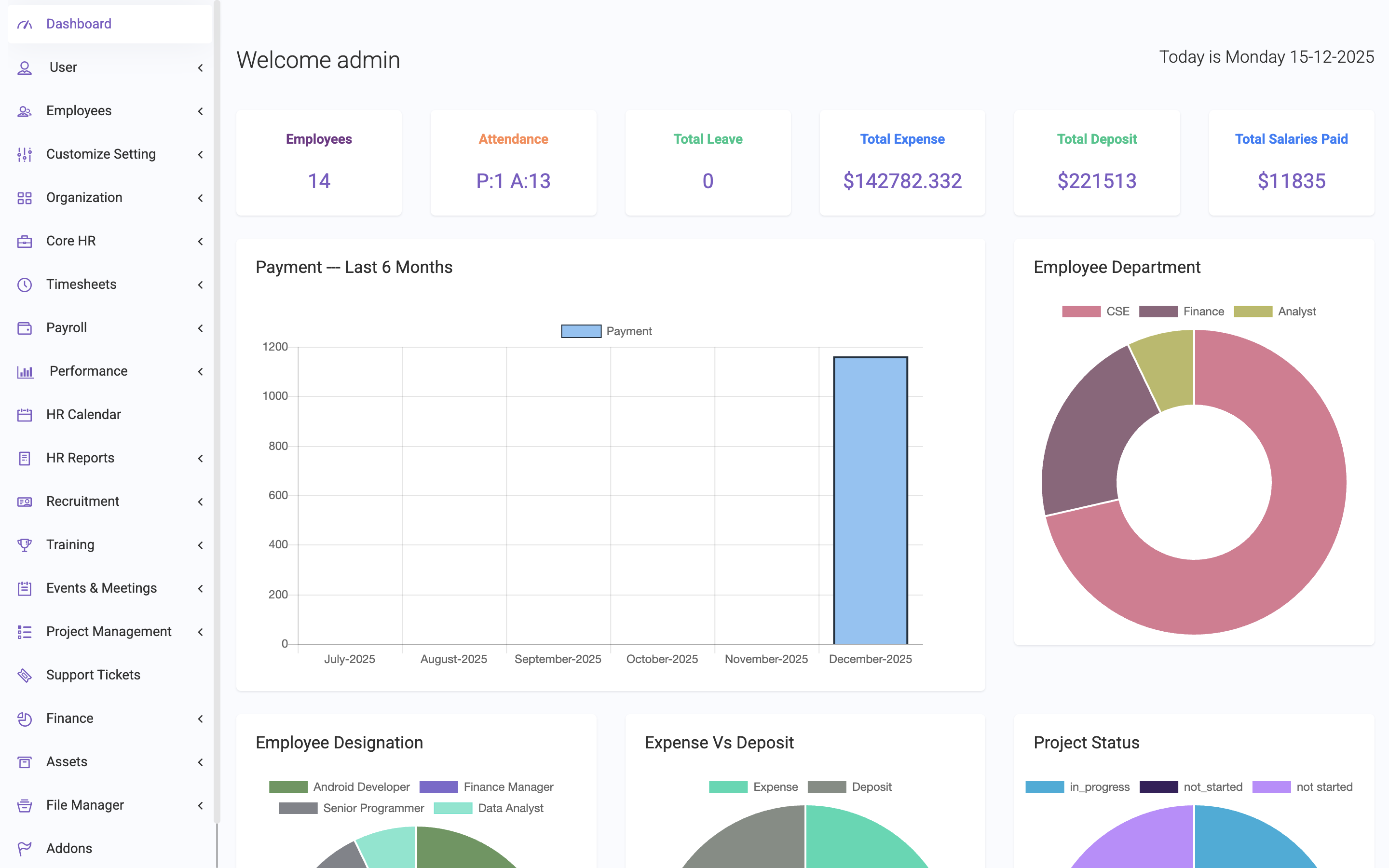Viewport: 1389px width, 868px height.
Task: Select the Performance bar-chart icon
Action: coord(25,371)
